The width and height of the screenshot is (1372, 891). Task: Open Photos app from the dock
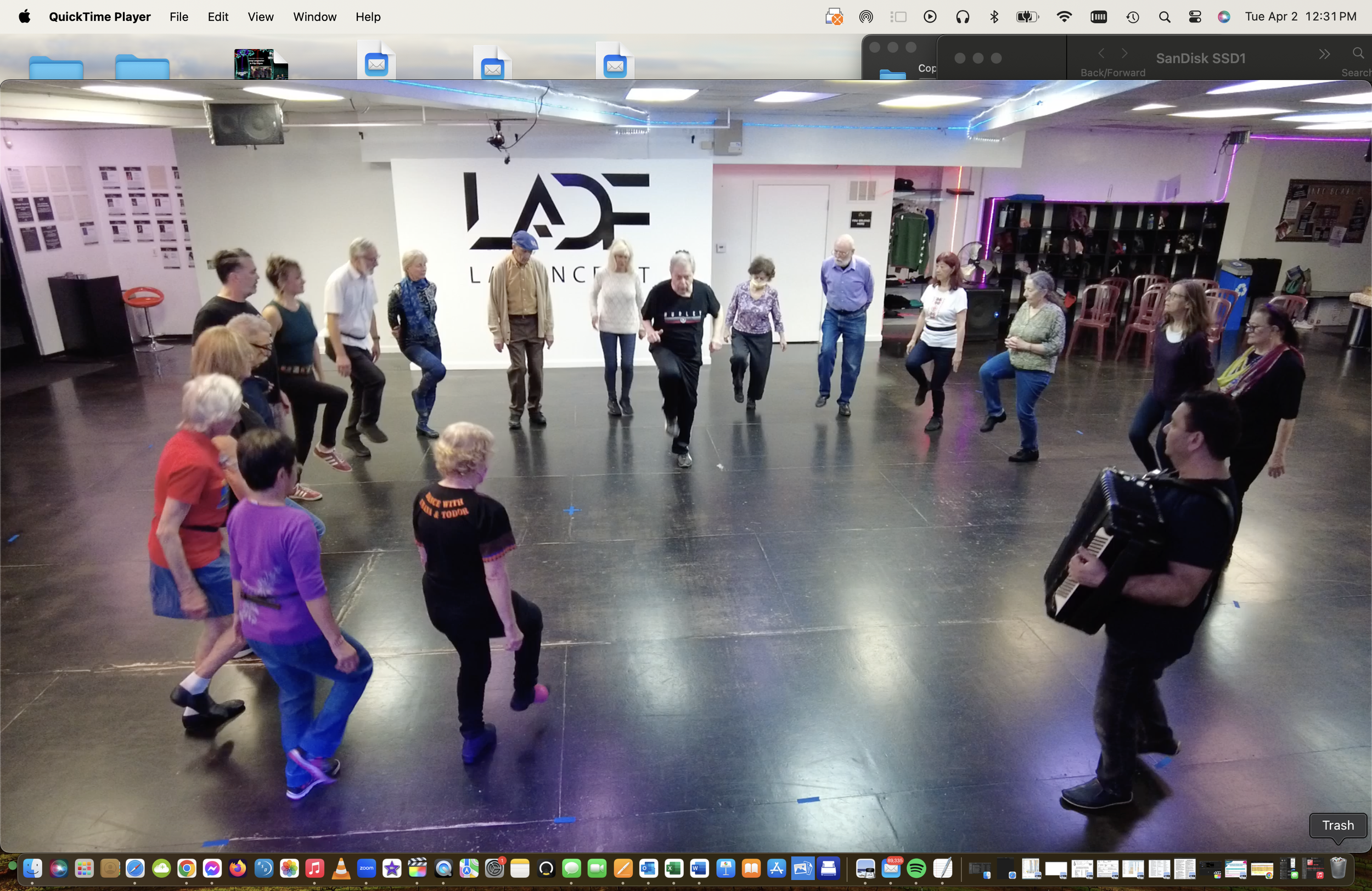point(289,869)
